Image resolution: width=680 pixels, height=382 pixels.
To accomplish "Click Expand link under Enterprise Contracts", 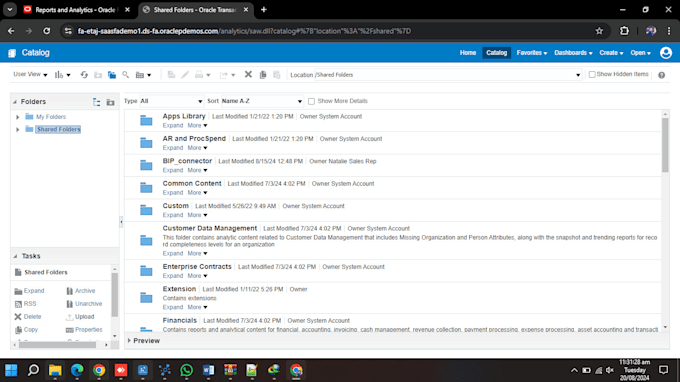I will [173, 276].
